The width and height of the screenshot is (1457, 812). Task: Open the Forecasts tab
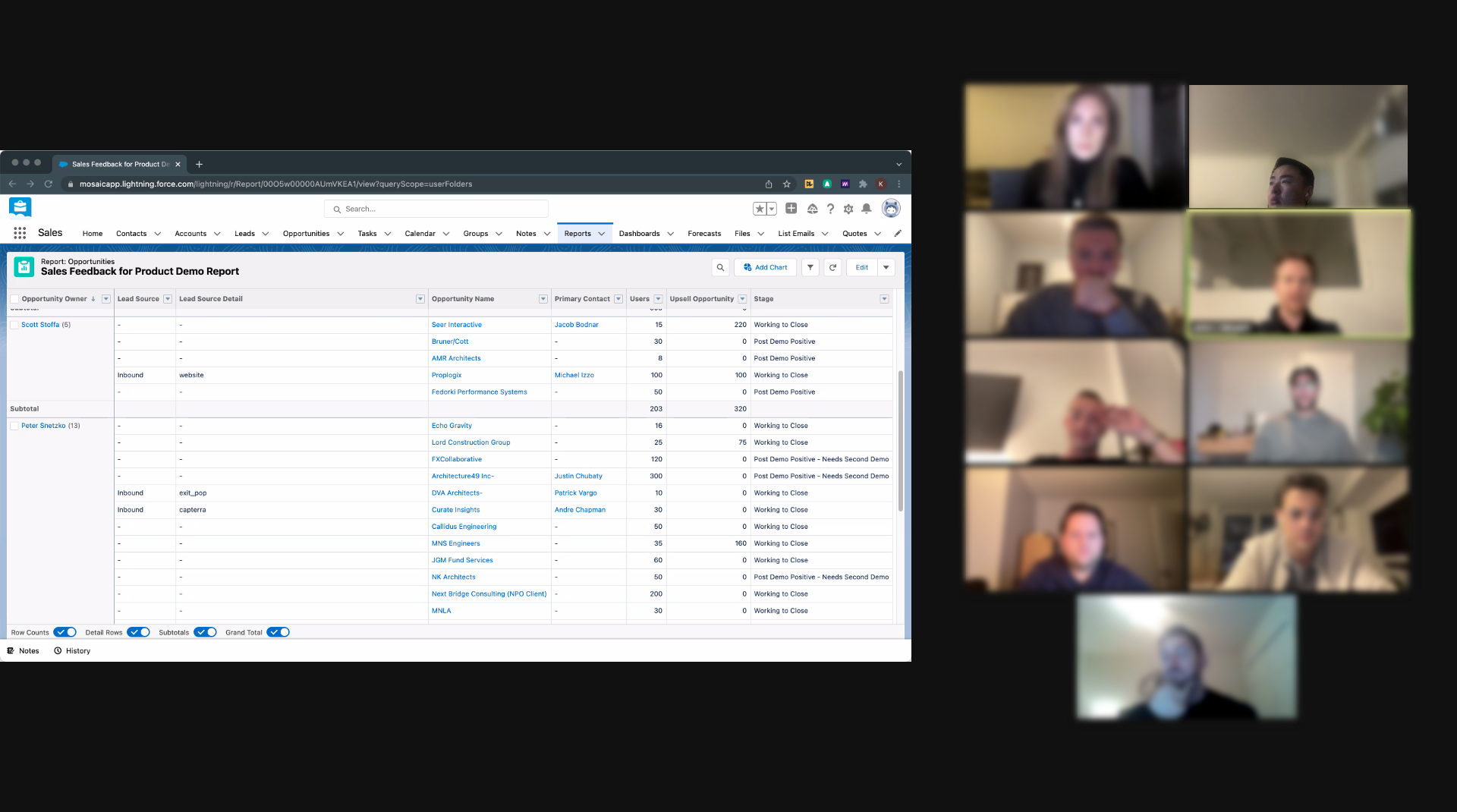tap(704, 234)
